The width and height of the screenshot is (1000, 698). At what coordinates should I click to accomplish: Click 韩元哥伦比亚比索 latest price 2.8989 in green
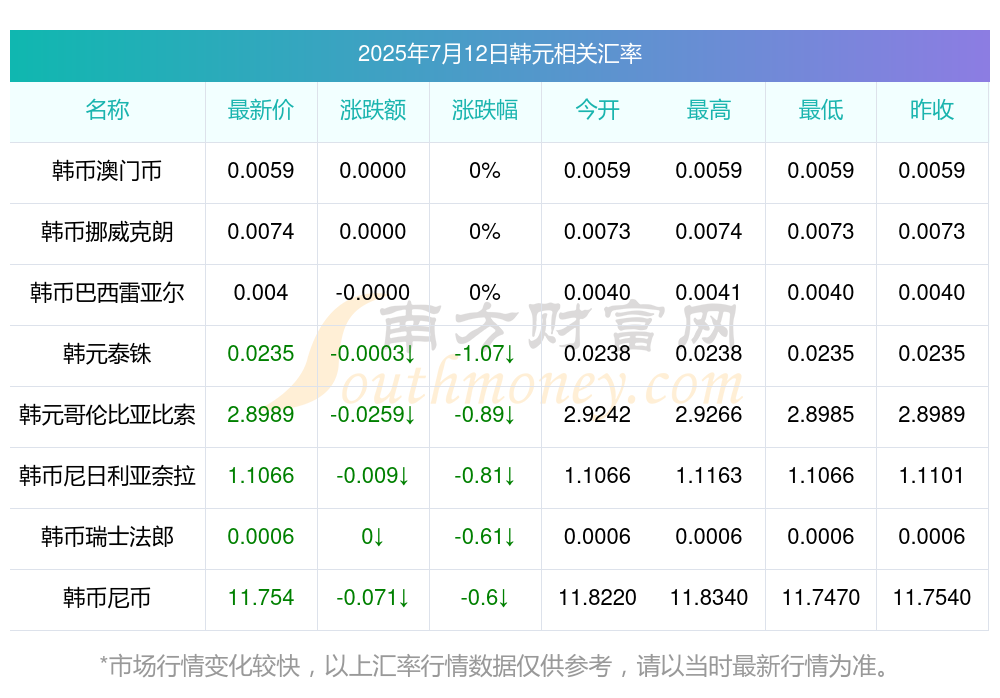click(261, 415)
